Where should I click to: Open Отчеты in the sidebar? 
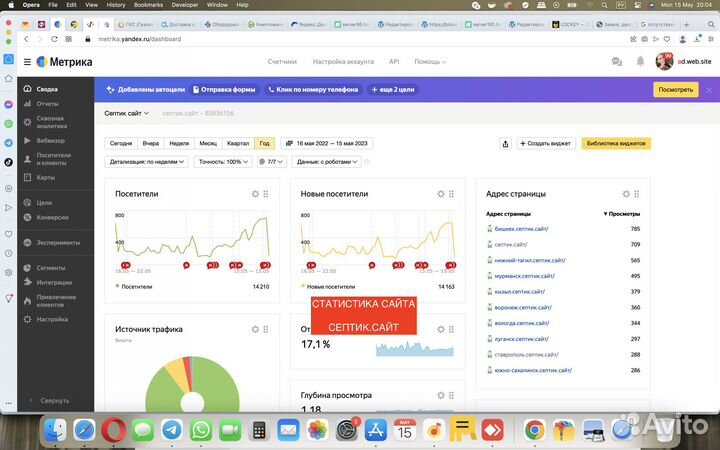47,104
